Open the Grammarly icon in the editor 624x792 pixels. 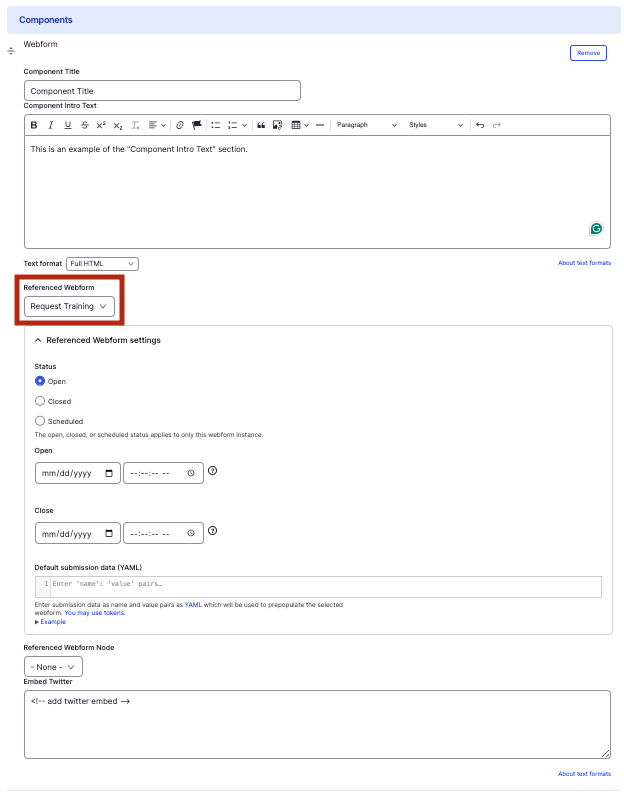point(596,229)
